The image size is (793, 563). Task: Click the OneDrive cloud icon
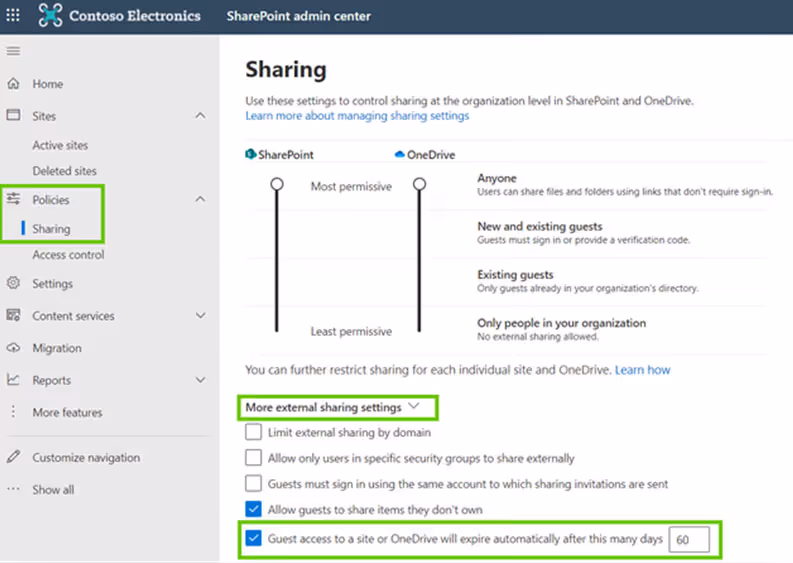pos(399,154)
